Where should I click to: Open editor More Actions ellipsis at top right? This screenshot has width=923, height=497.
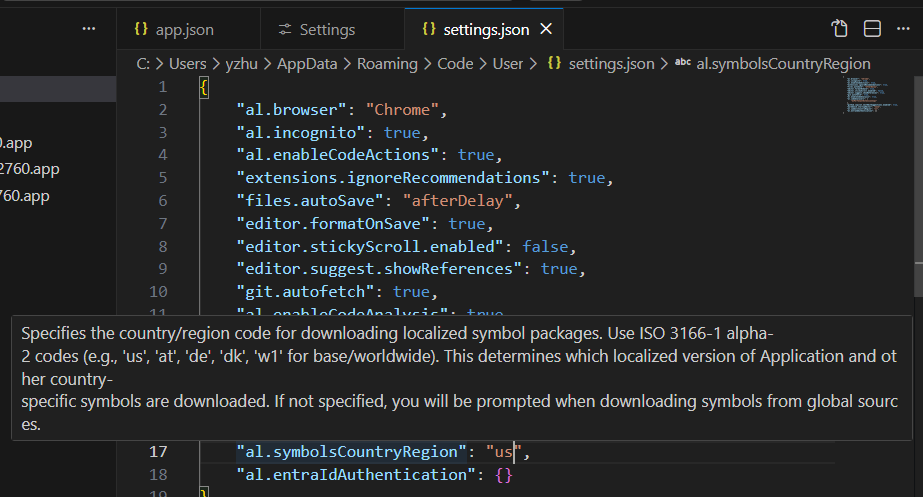tap(905, 29)
